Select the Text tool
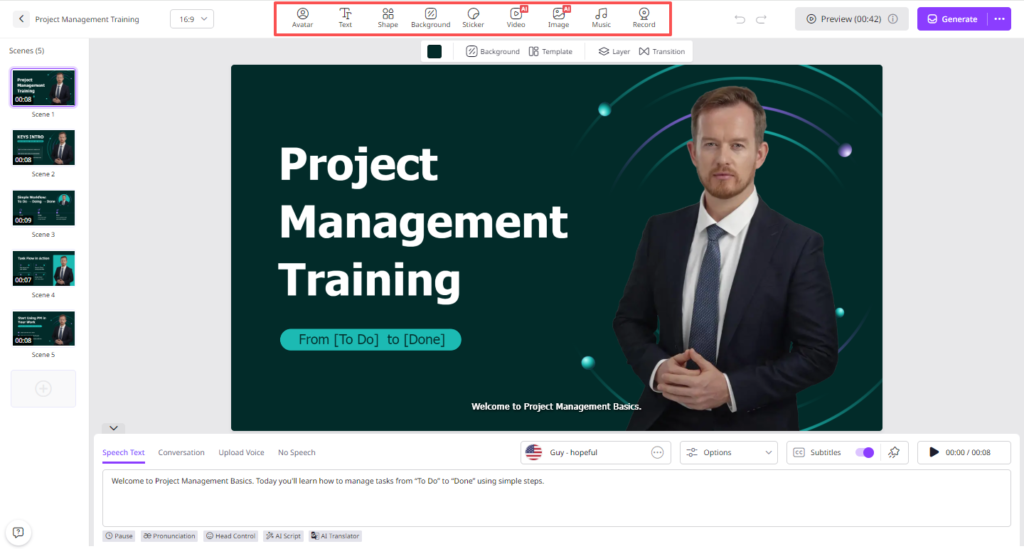The width and height of the screenshot is (1024, 549). (345, 17)
